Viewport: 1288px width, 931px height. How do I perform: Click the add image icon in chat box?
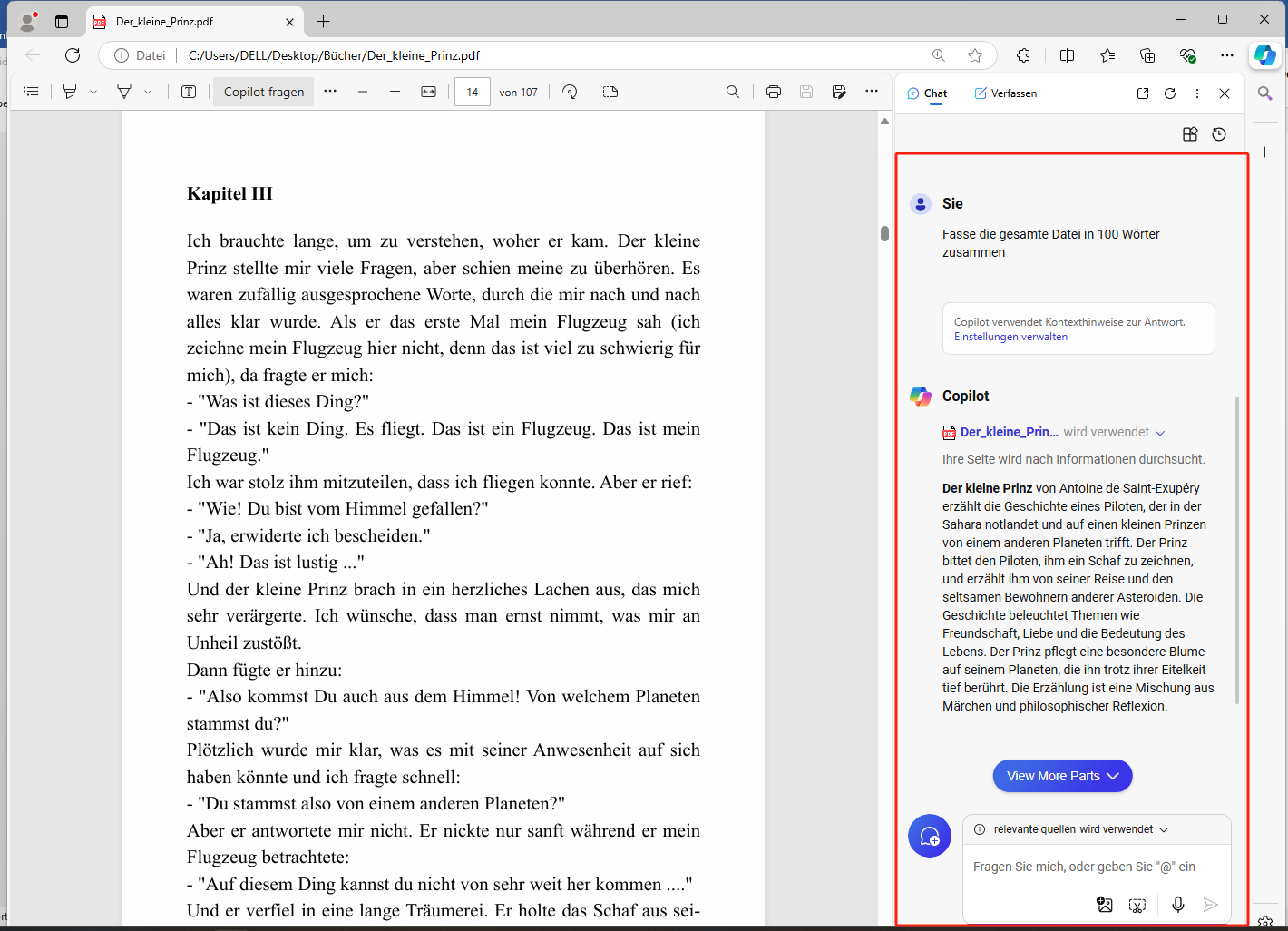click(x=1104, y=904)
